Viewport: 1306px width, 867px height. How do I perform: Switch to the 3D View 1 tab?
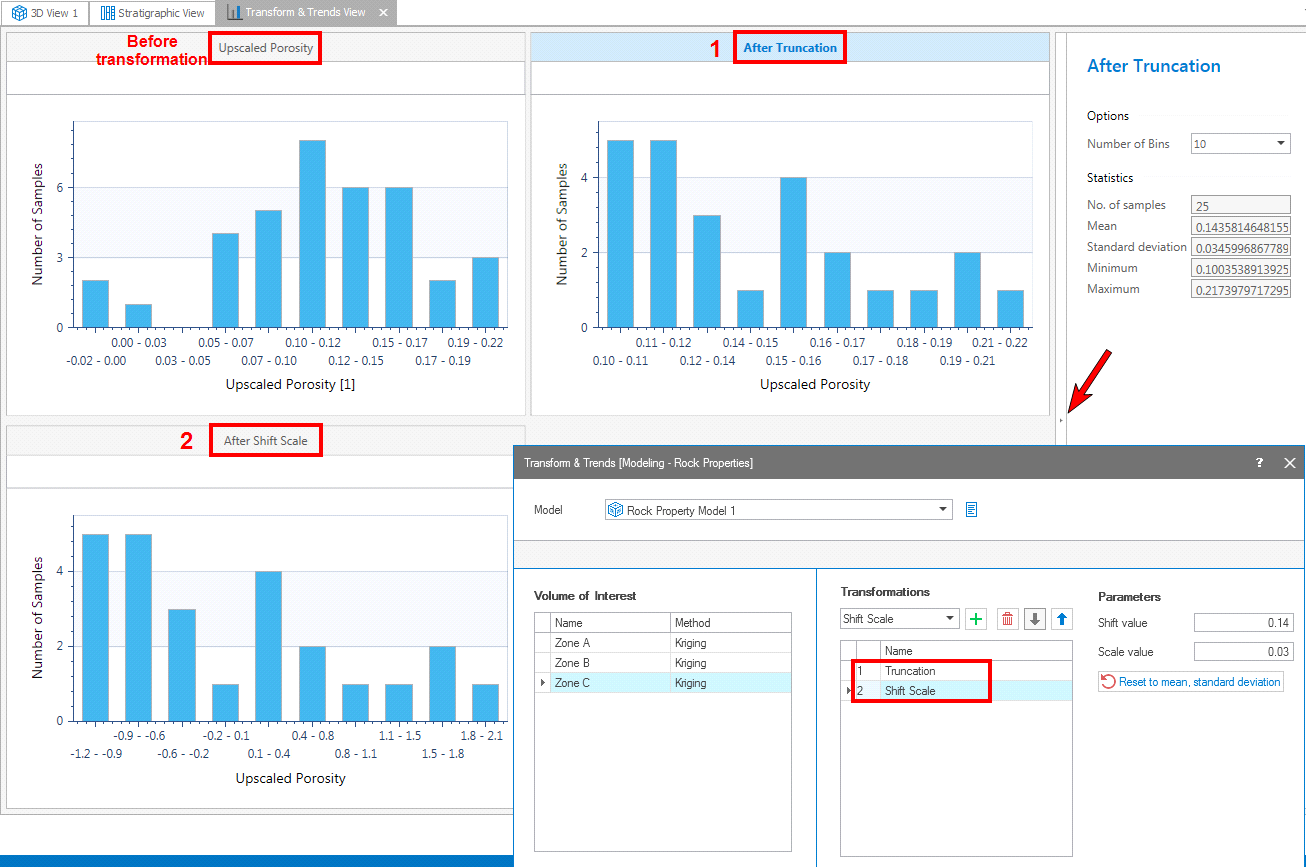coord(45,13)
